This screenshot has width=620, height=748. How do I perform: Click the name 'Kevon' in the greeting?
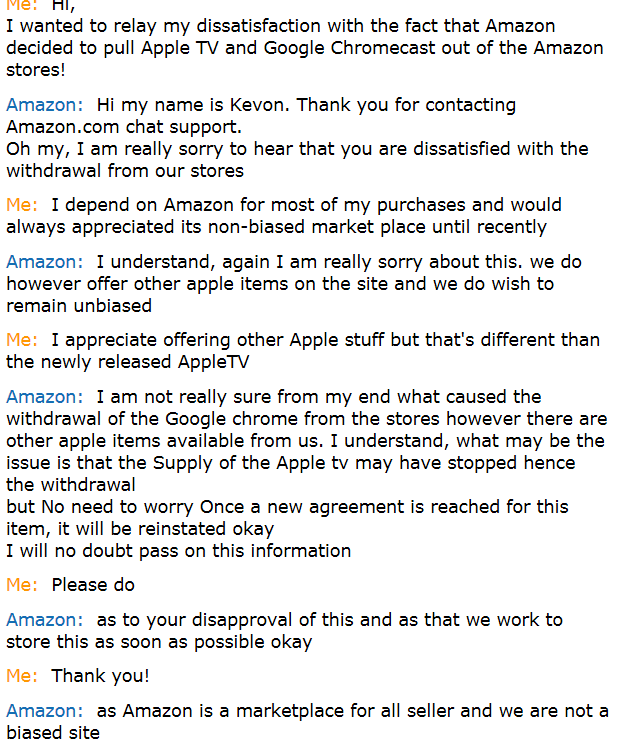258,104
